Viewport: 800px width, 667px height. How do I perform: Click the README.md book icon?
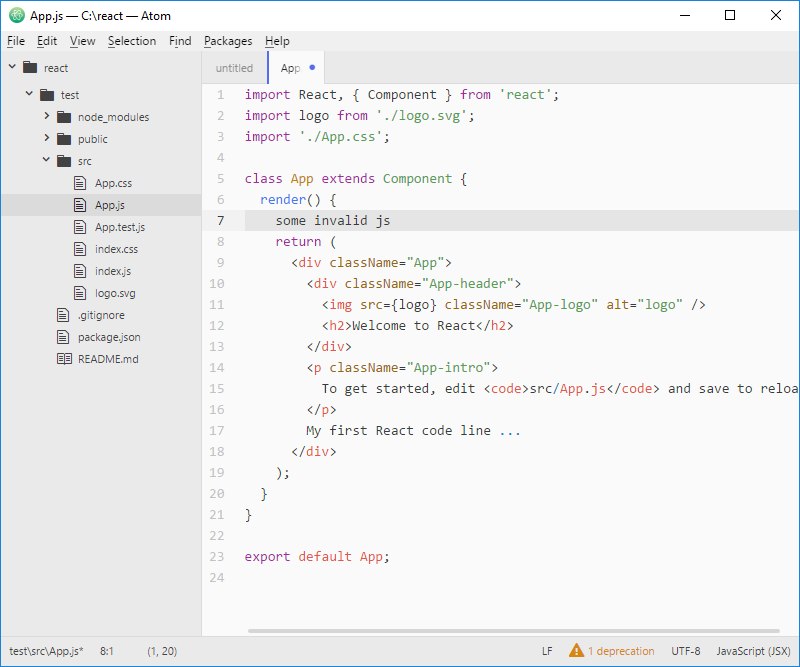(x=64, y=359)
